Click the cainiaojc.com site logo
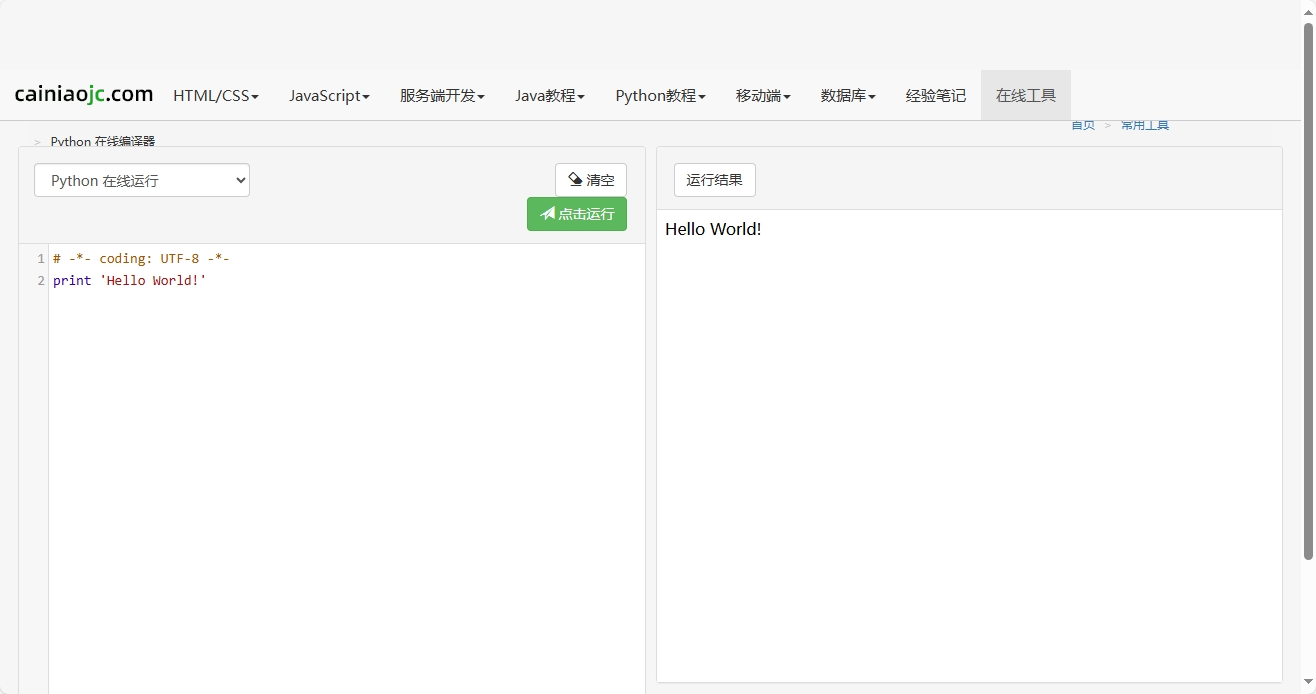The height and width of the screenshot is (694, 1316). 84,95
